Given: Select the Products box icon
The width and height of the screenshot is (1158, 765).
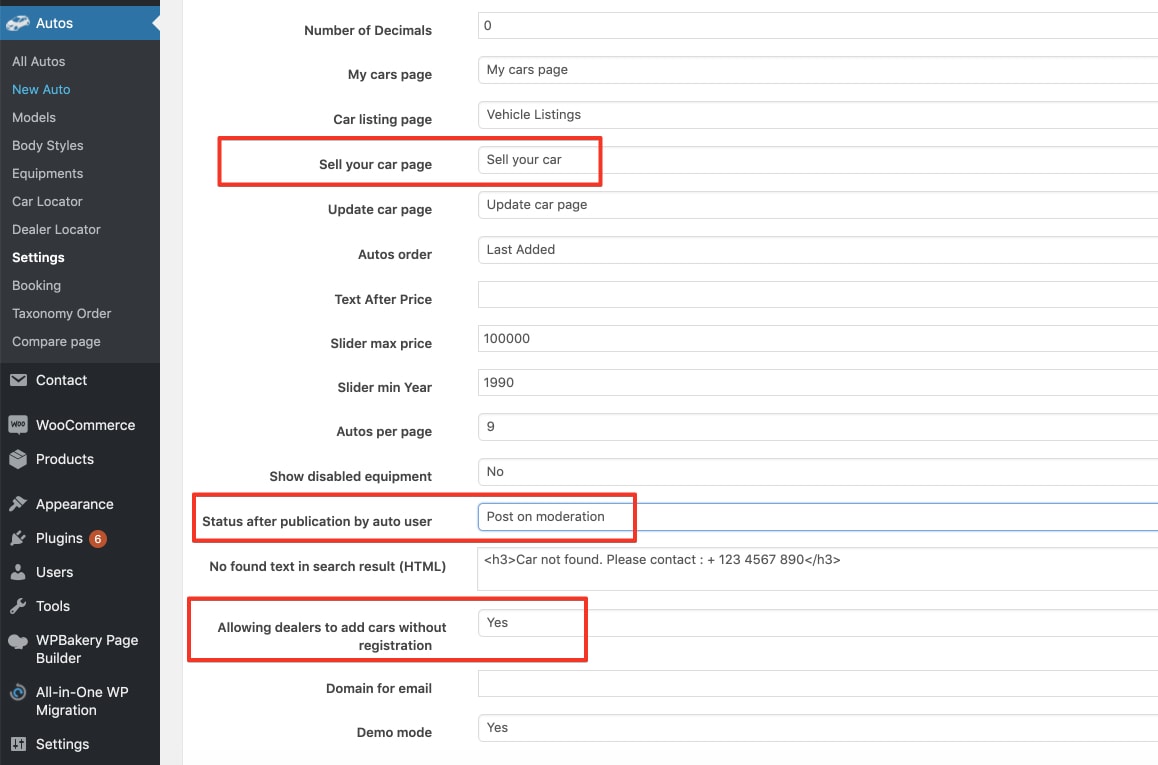Looking at the screenshot, I should click(18, 459).
